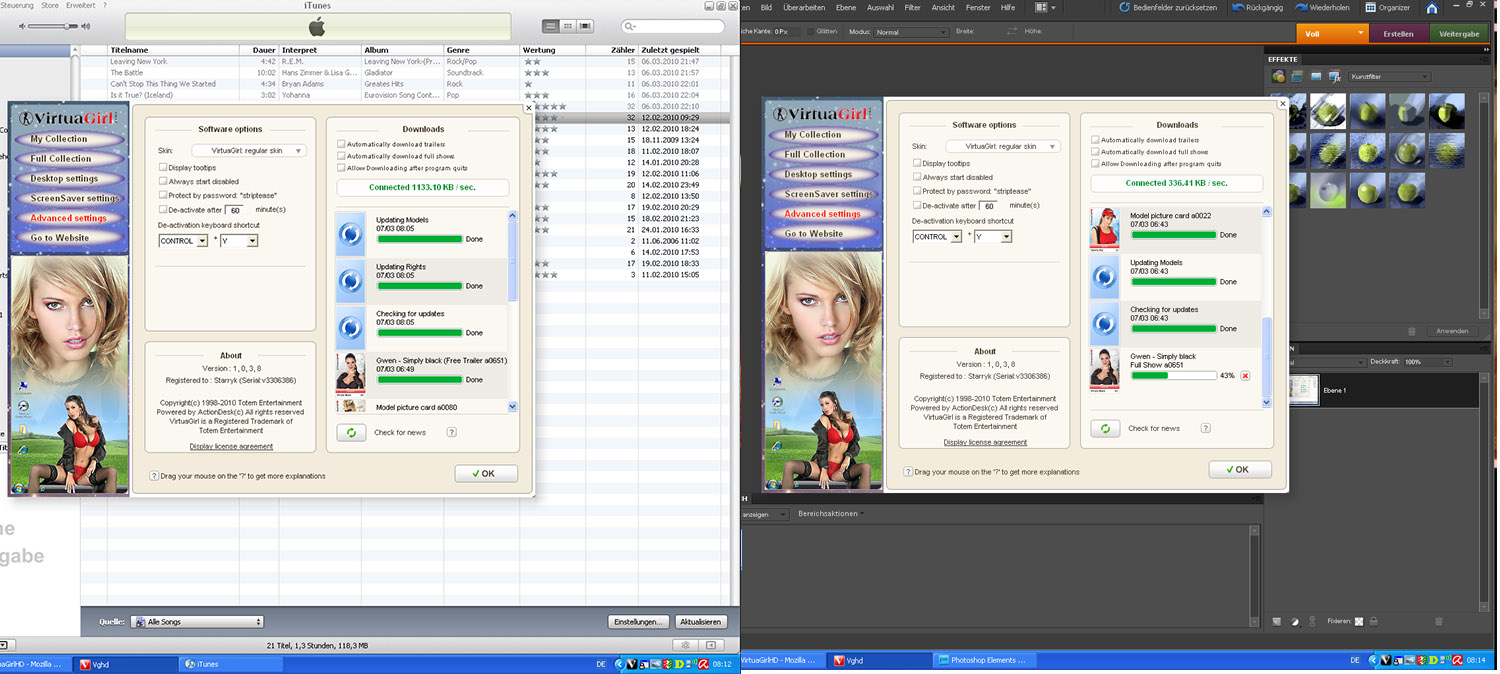Select the Filter icon in Effekte panel
1500x674 pixels.
pyautogui.click(x=1279, y=76)
